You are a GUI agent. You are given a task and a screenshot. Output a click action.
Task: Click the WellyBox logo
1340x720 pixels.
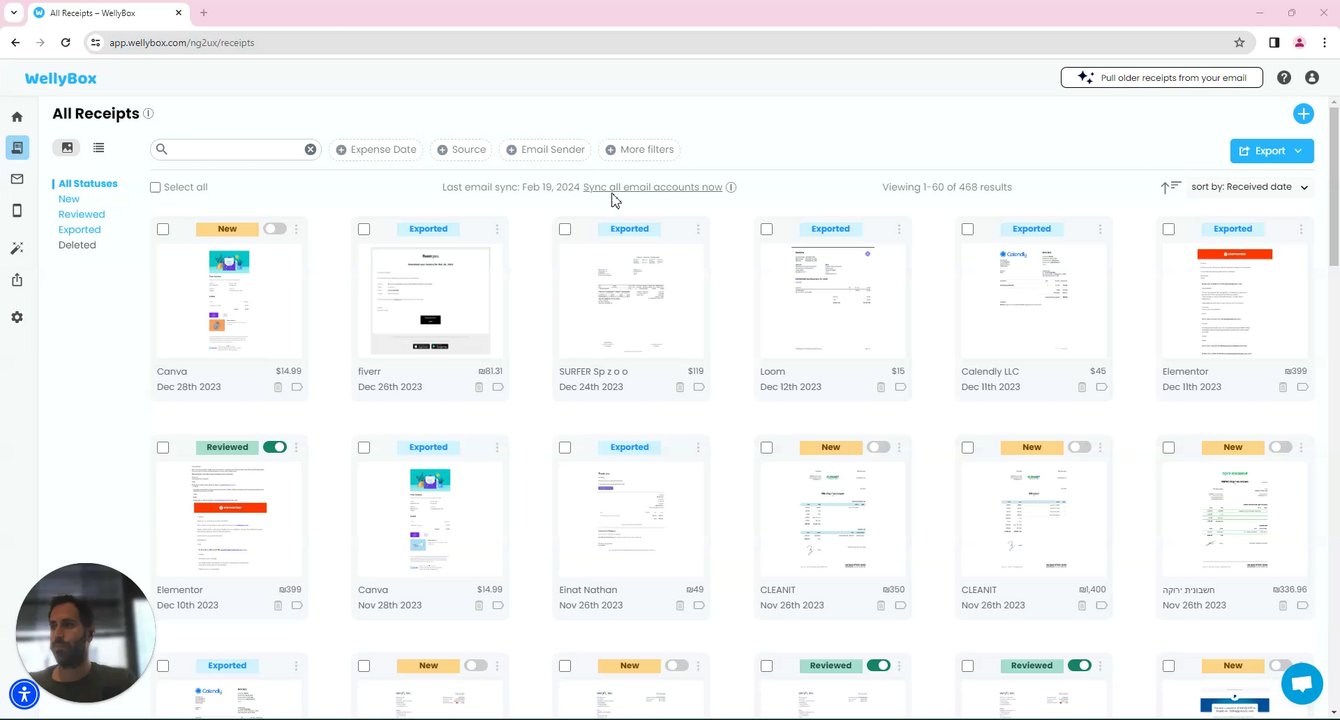coord(61,78)
